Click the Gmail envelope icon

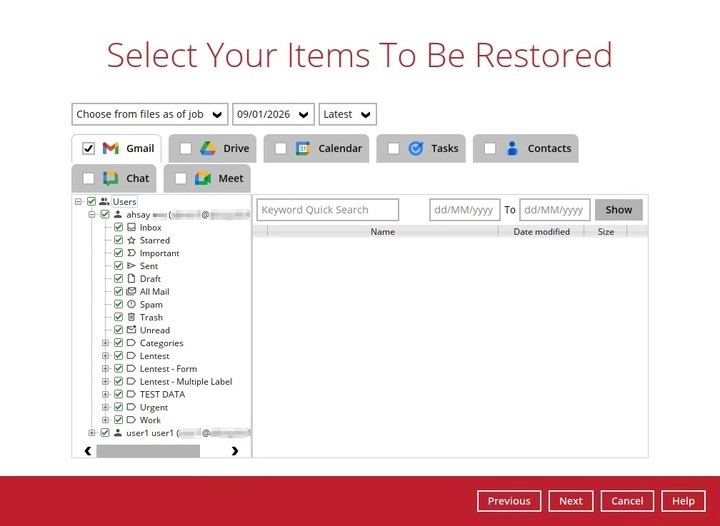pyautogui.click(x=111, y=148)
